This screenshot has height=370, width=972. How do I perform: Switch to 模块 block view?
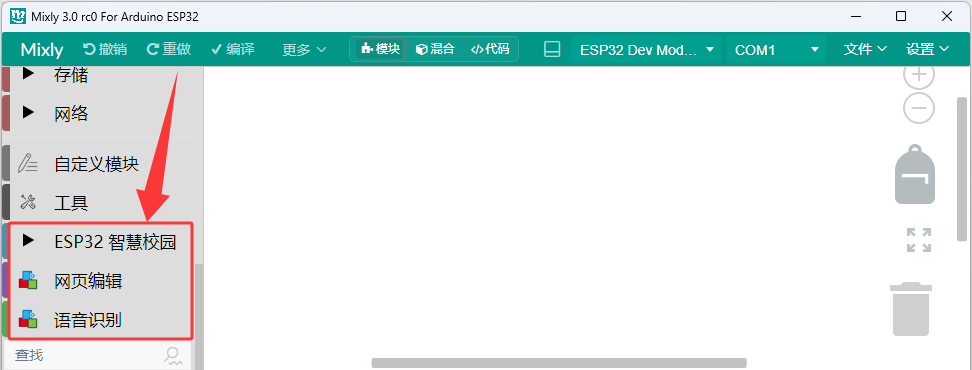tap(380, 49)
